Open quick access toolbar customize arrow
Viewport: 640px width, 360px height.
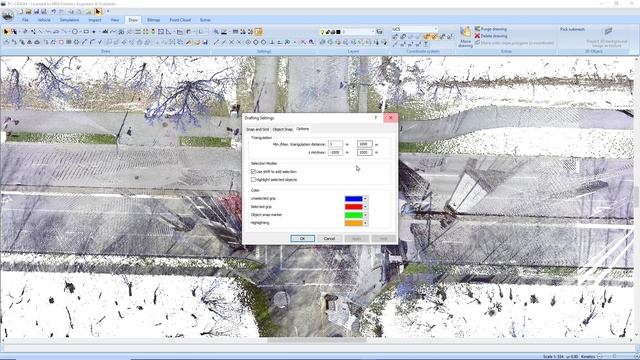108,12
